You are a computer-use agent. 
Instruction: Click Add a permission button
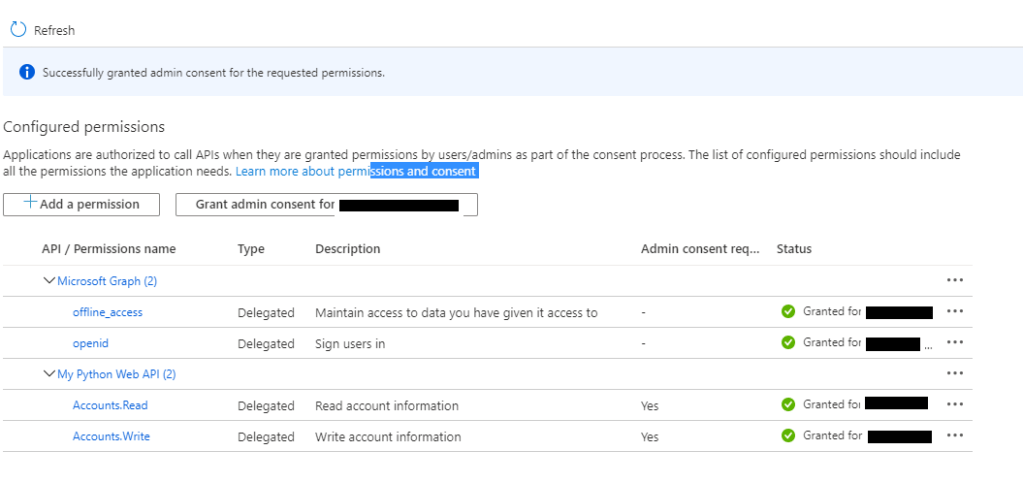pyautogui.click(x=84, y=204)
